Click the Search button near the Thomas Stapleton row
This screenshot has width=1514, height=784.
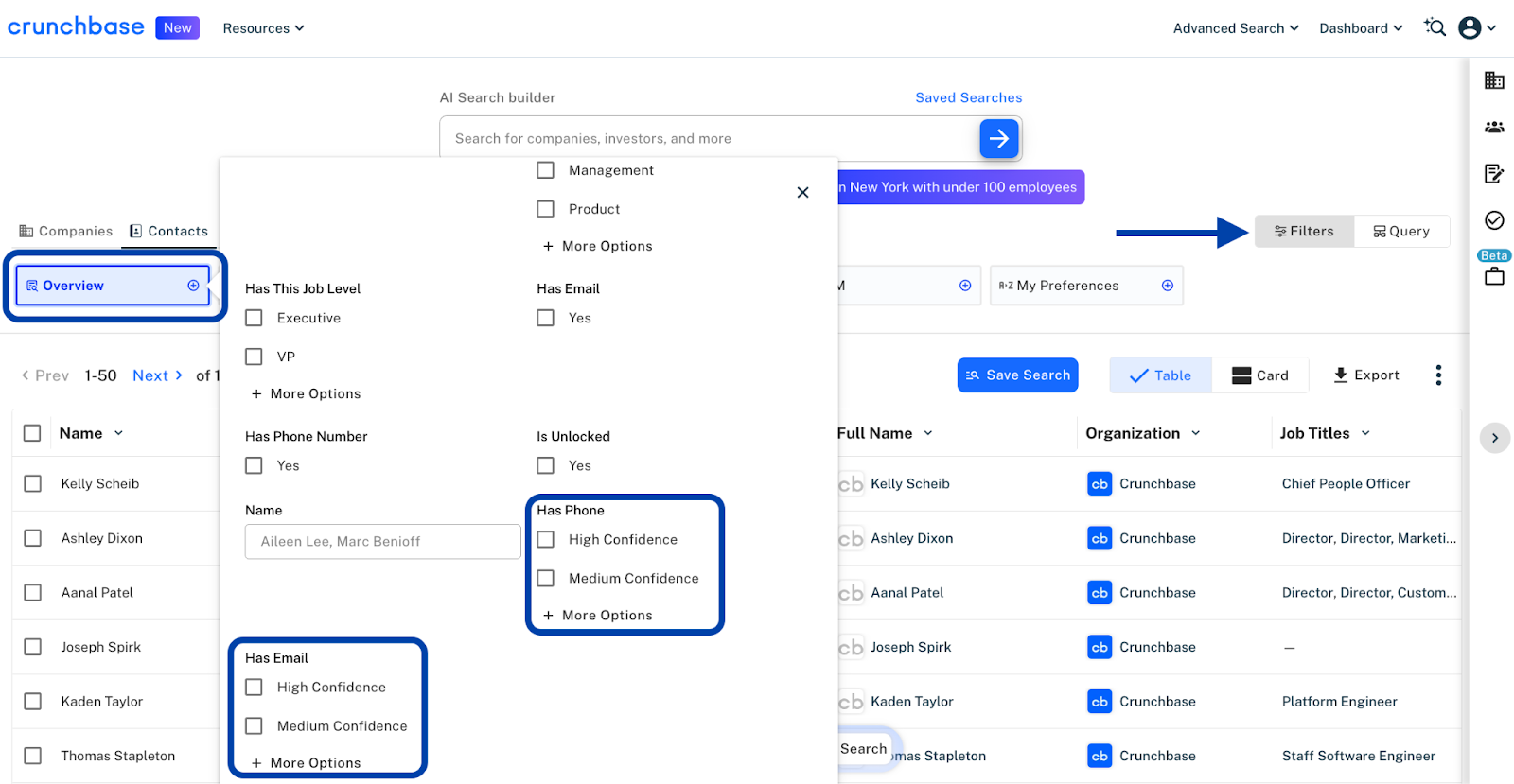pyautogui.click(x=864, y=749)
